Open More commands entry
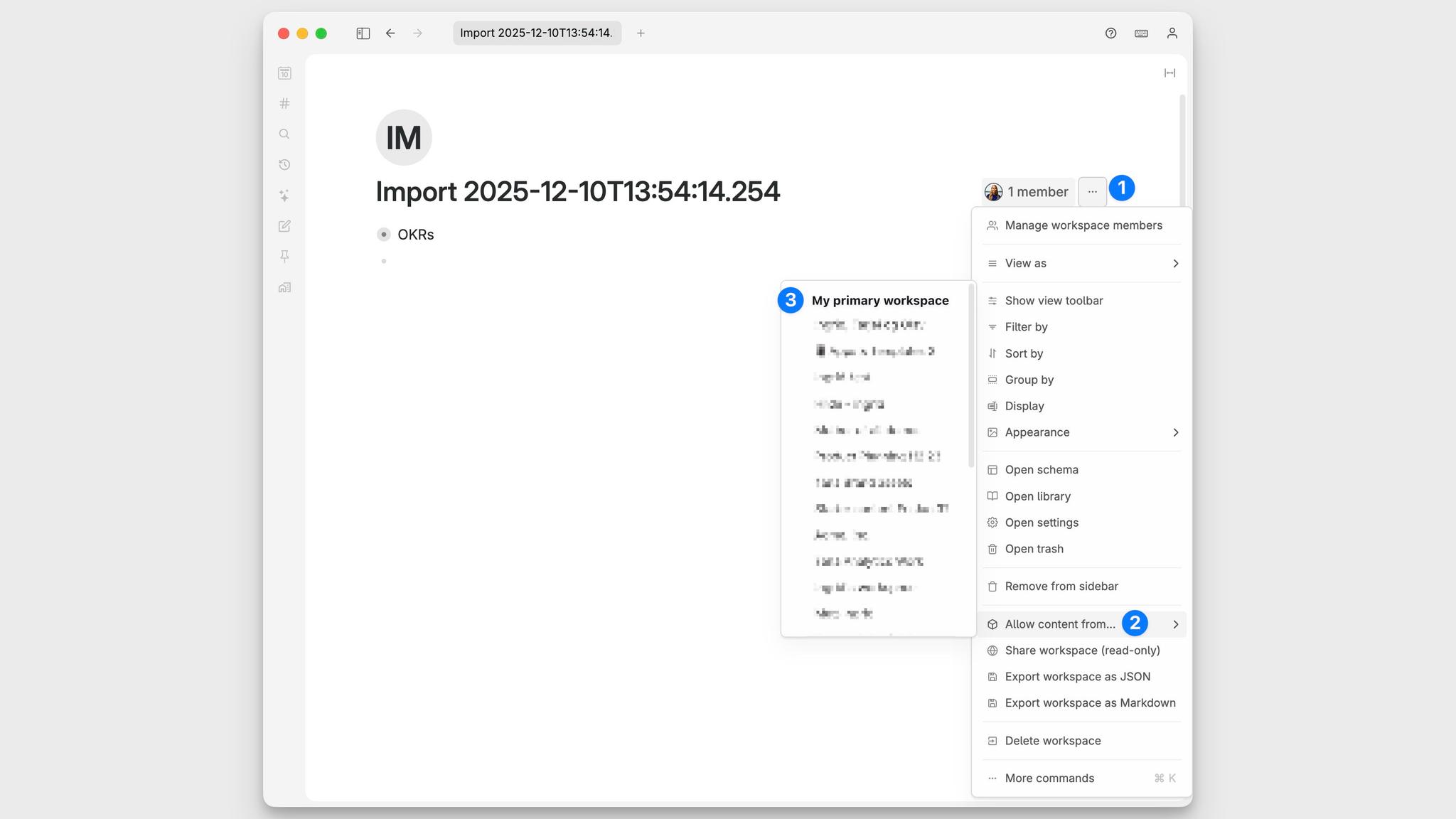Image resolution: width=1456 pixels, height=819 pixels. click(x=1083, y=778)
